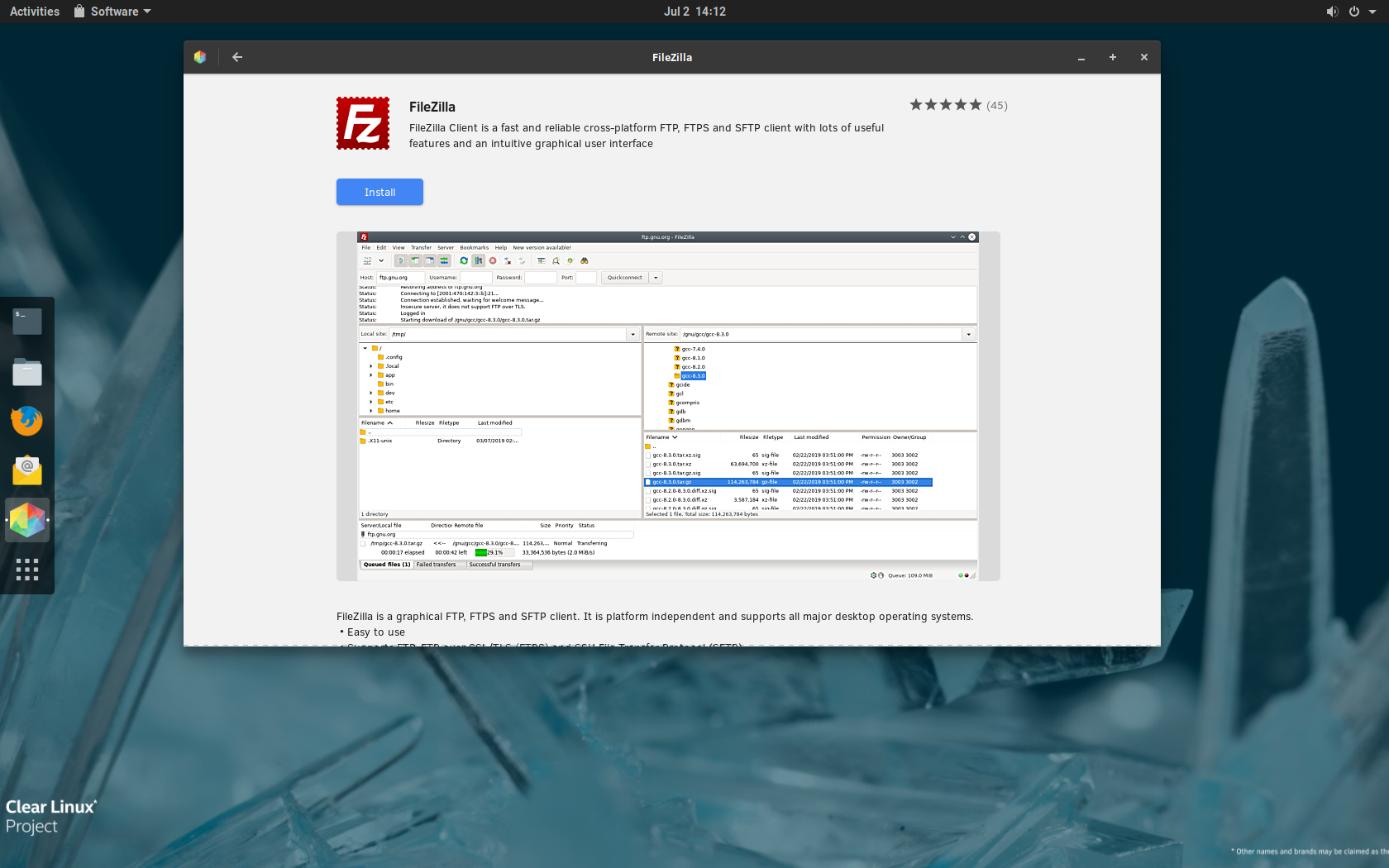Click the 'Easy to use' bullet text
Viewport: 1389px width, 868px height.
pos(376,632)
